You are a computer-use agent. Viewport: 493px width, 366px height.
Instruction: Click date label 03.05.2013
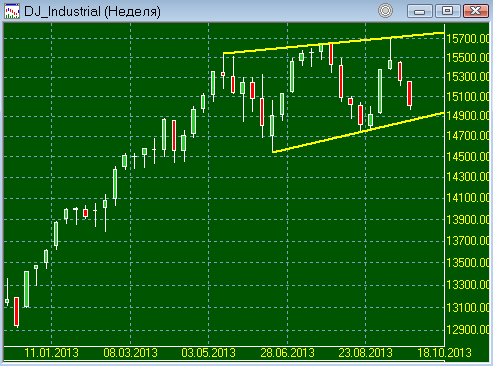tap(209, 353)
